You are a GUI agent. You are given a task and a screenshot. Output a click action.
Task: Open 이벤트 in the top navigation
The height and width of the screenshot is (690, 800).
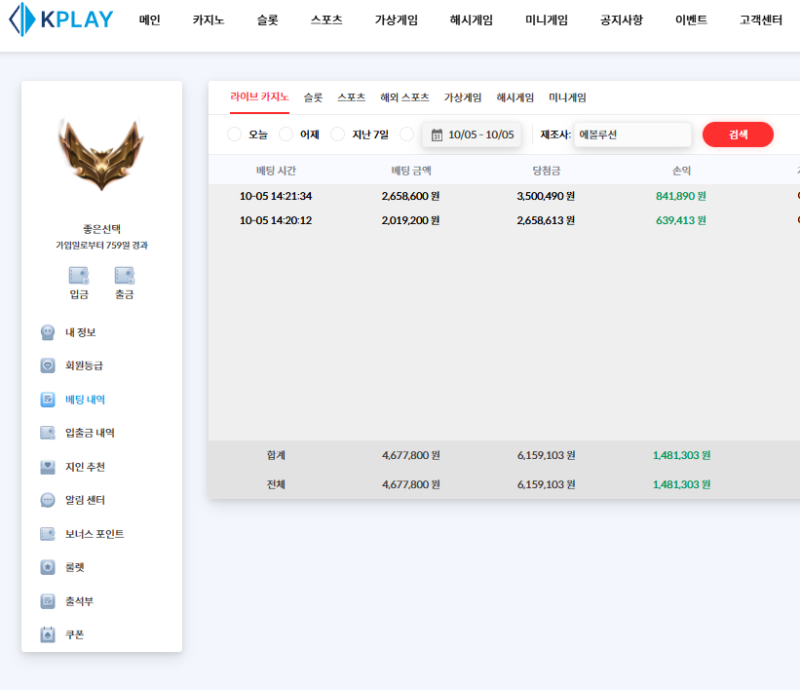[691, 20]
